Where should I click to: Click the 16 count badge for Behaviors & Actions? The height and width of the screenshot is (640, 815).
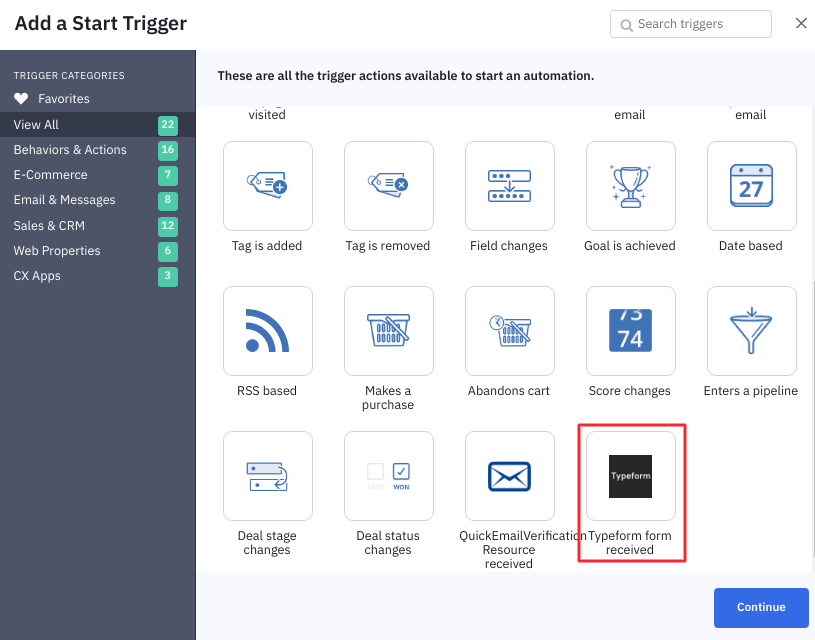[x=168, y=150]
